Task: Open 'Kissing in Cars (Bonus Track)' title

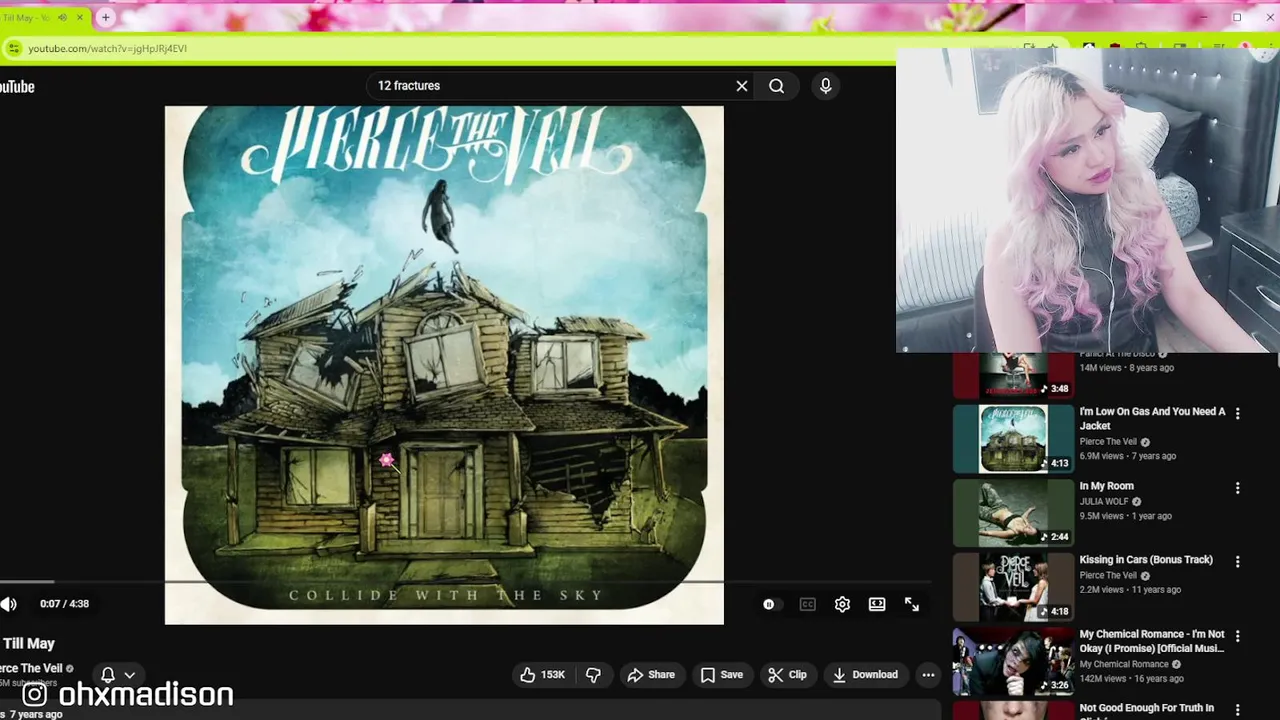Action: (x=1146, y=560)
